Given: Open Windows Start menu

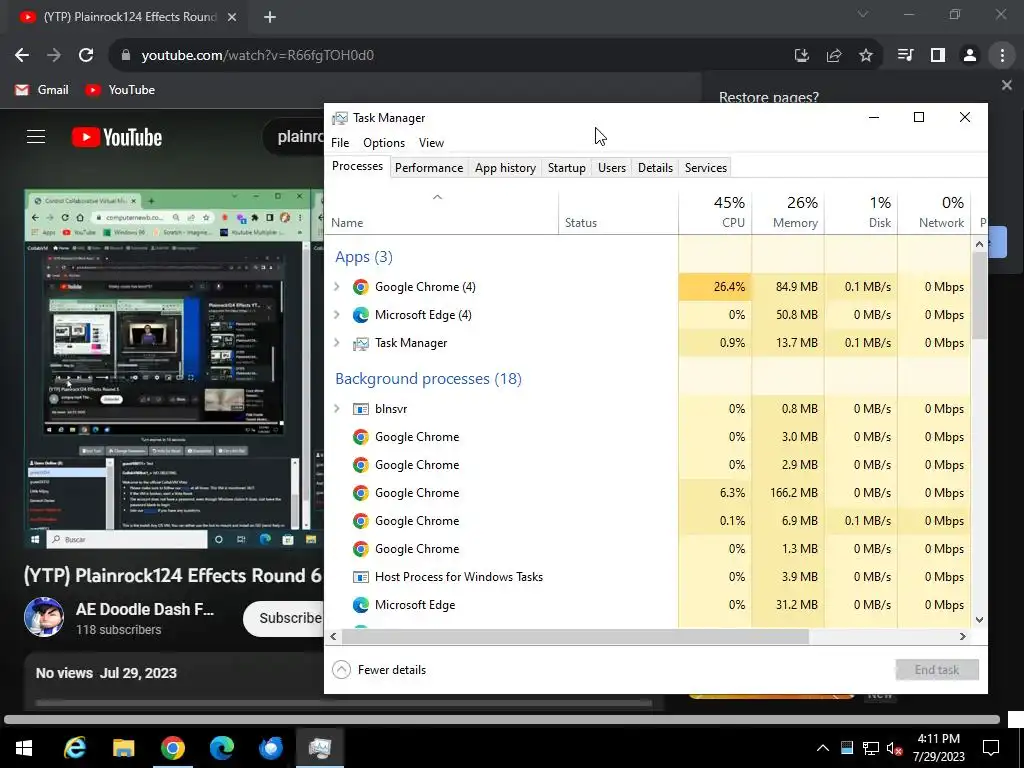Looking at the screenshot, I should pos(24,748).
